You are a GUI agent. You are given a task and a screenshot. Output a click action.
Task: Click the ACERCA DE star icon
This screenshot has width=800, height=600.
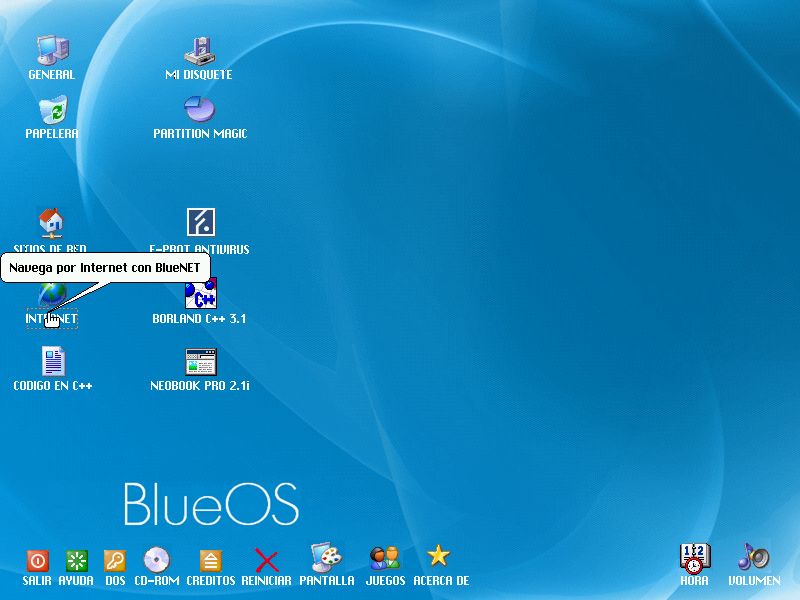438,556
